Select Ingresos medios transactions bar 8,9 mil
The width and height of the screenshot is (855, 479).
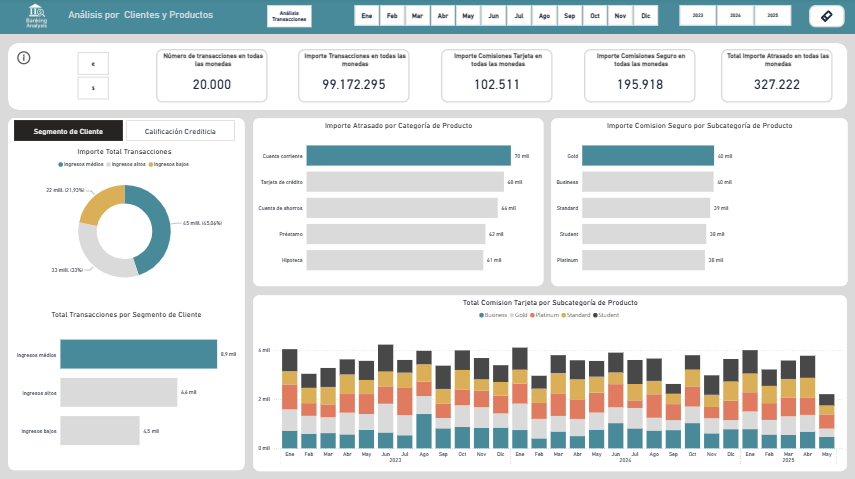pyautogui.click(x=139, y=354)
